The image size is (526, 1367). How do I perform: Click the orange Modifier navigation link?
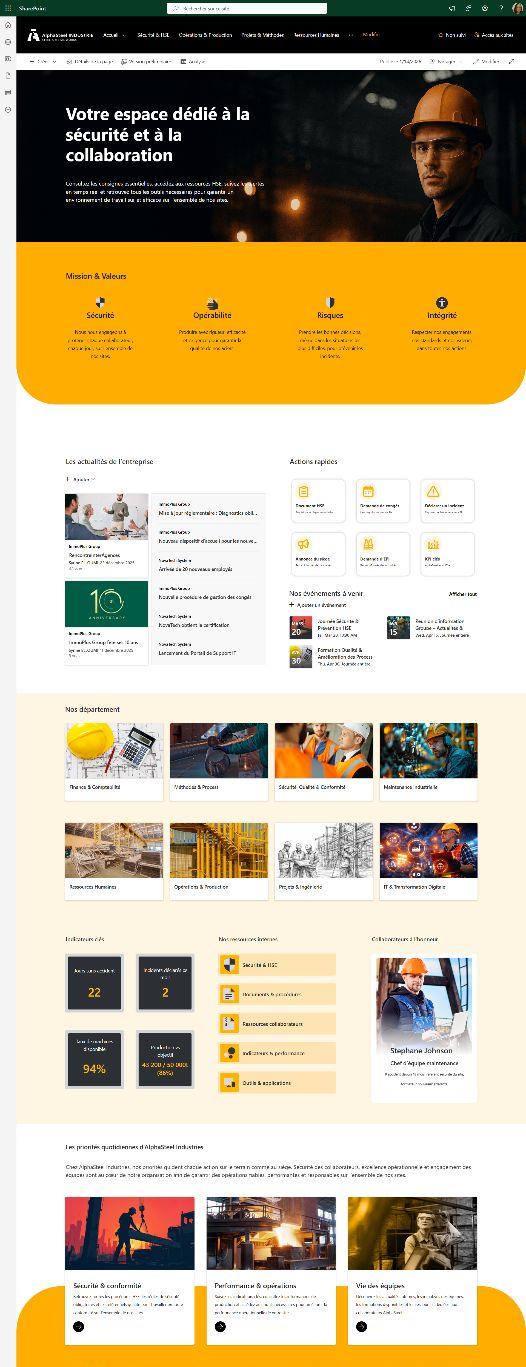370,34
